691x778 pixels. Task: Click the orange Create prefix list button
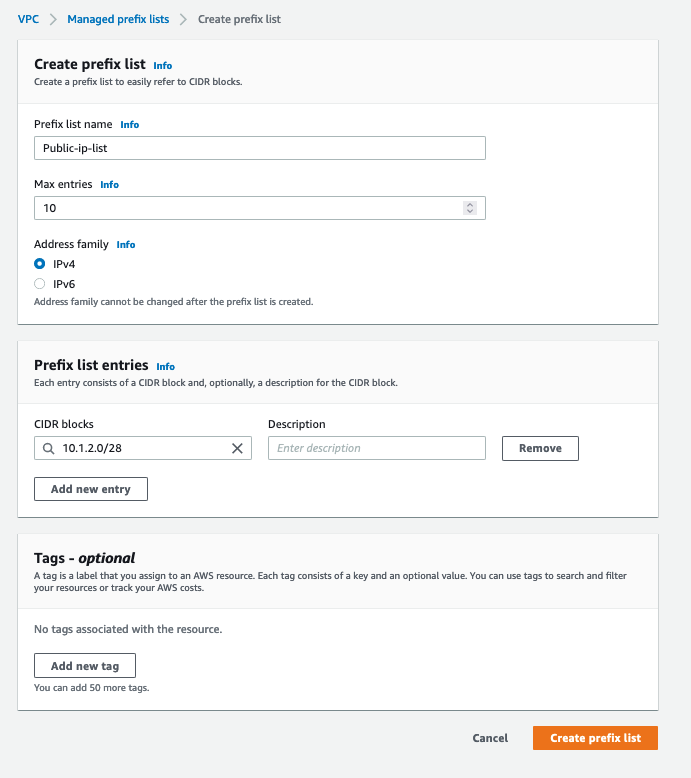tap(595, 738)
